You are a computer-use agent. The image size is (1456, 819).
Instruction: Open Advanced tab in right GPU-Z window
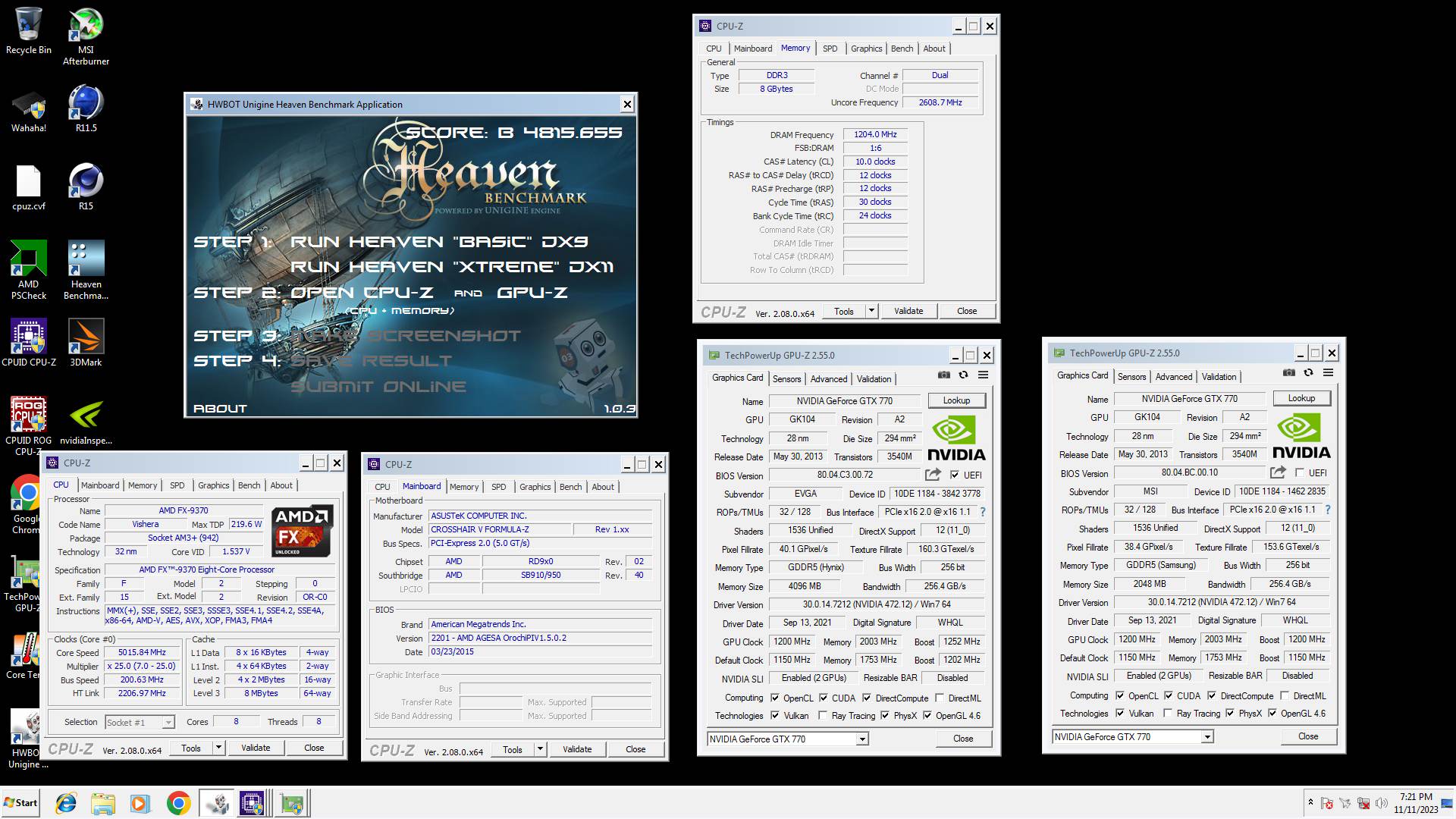point(1174,376)
